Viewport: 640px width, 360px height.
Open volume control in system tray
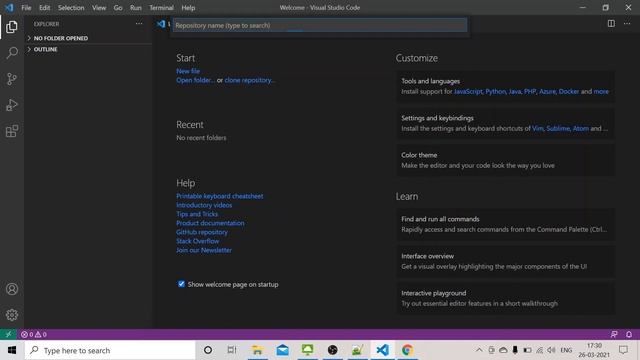[551, 350]
